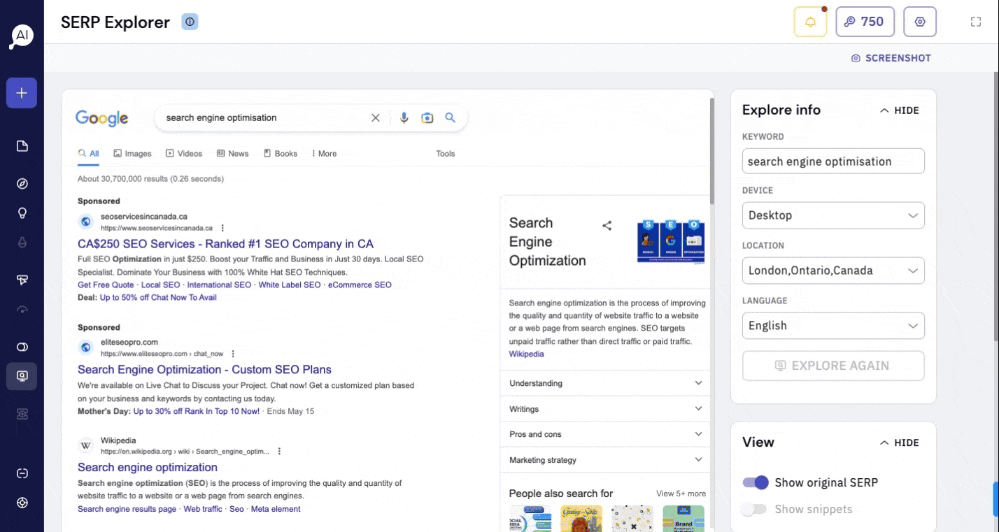This screenshot has width=999, height=532.
Task: Click the SERP preview vertical scrollbar
Action: [x=712, y=152]
